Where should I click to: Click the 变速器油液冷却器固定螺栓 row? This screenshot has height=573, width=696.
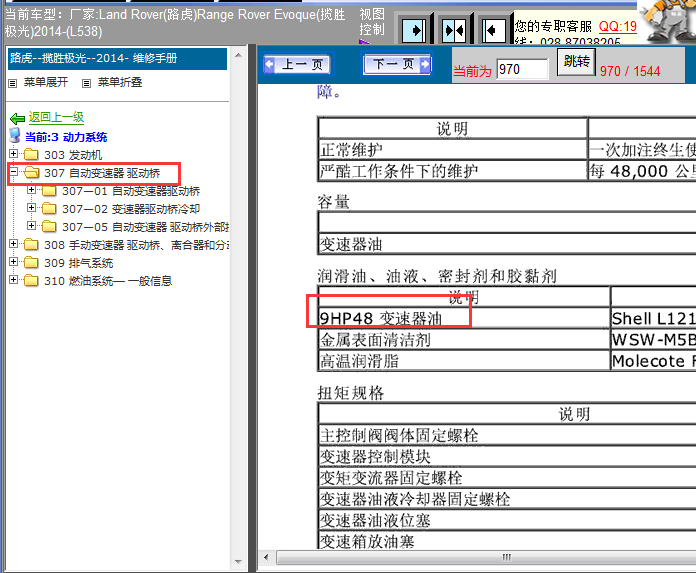click(x=507, y=499)
